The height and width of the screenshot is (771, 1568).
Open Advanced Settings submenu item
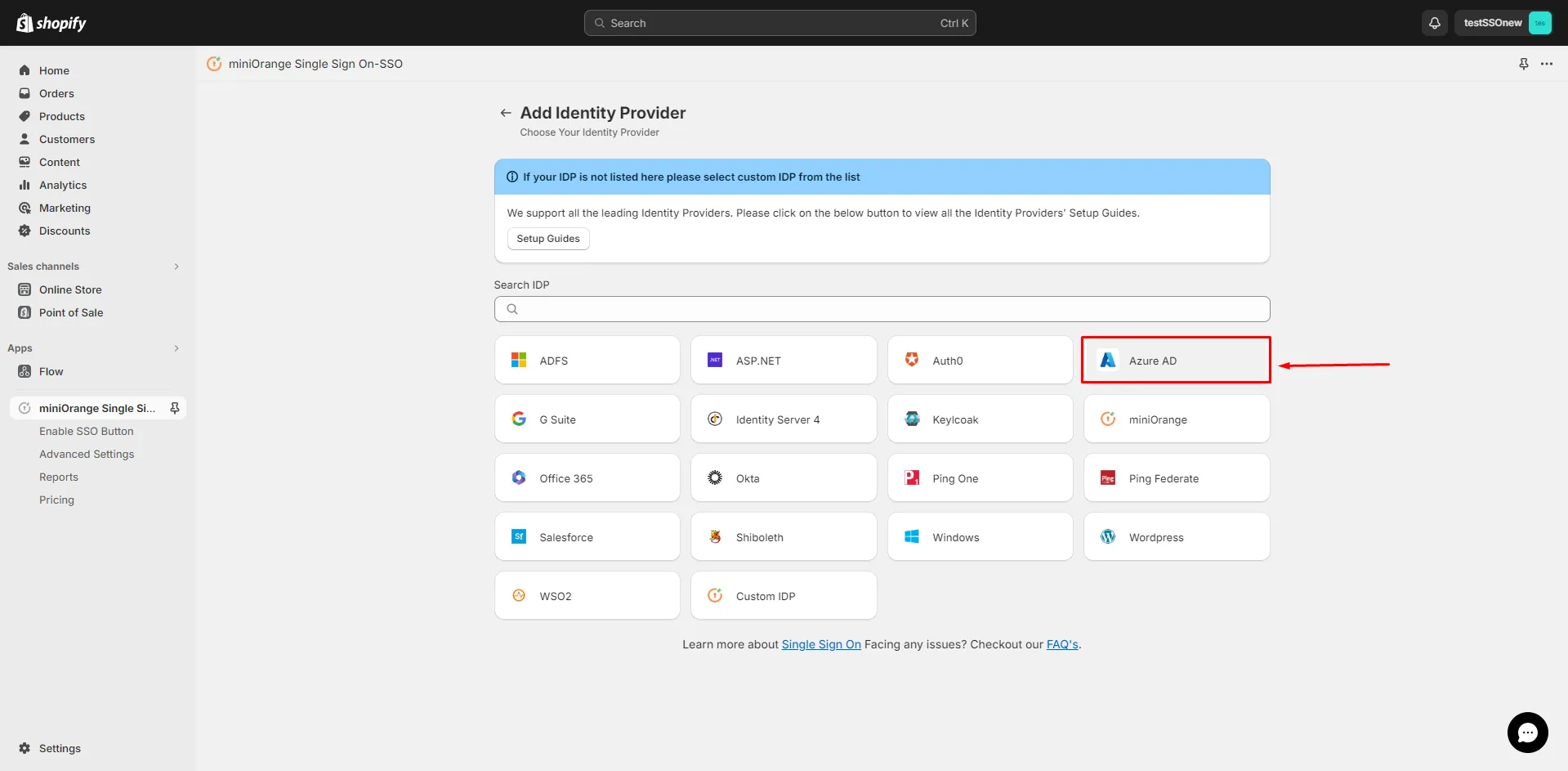(x=87, y=454)
